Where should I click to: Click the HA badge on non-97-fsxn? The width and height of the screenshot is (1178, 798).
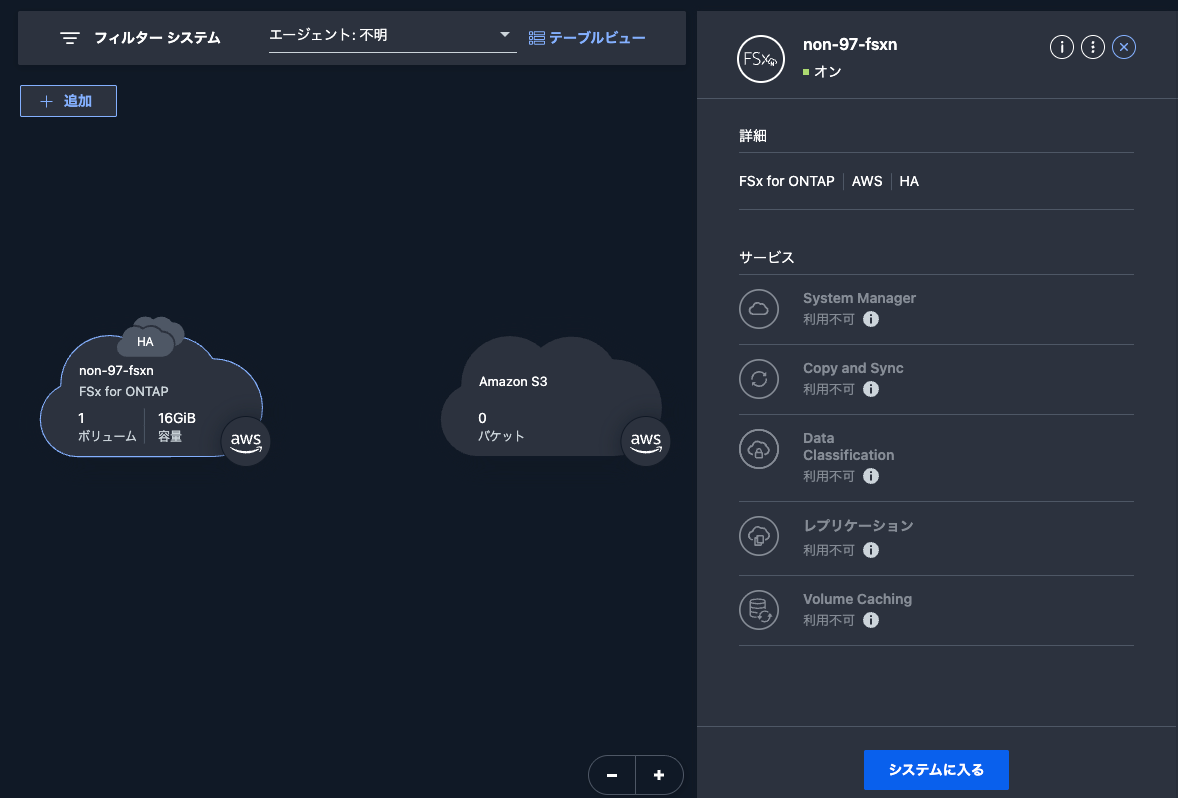tap(146, 342)
